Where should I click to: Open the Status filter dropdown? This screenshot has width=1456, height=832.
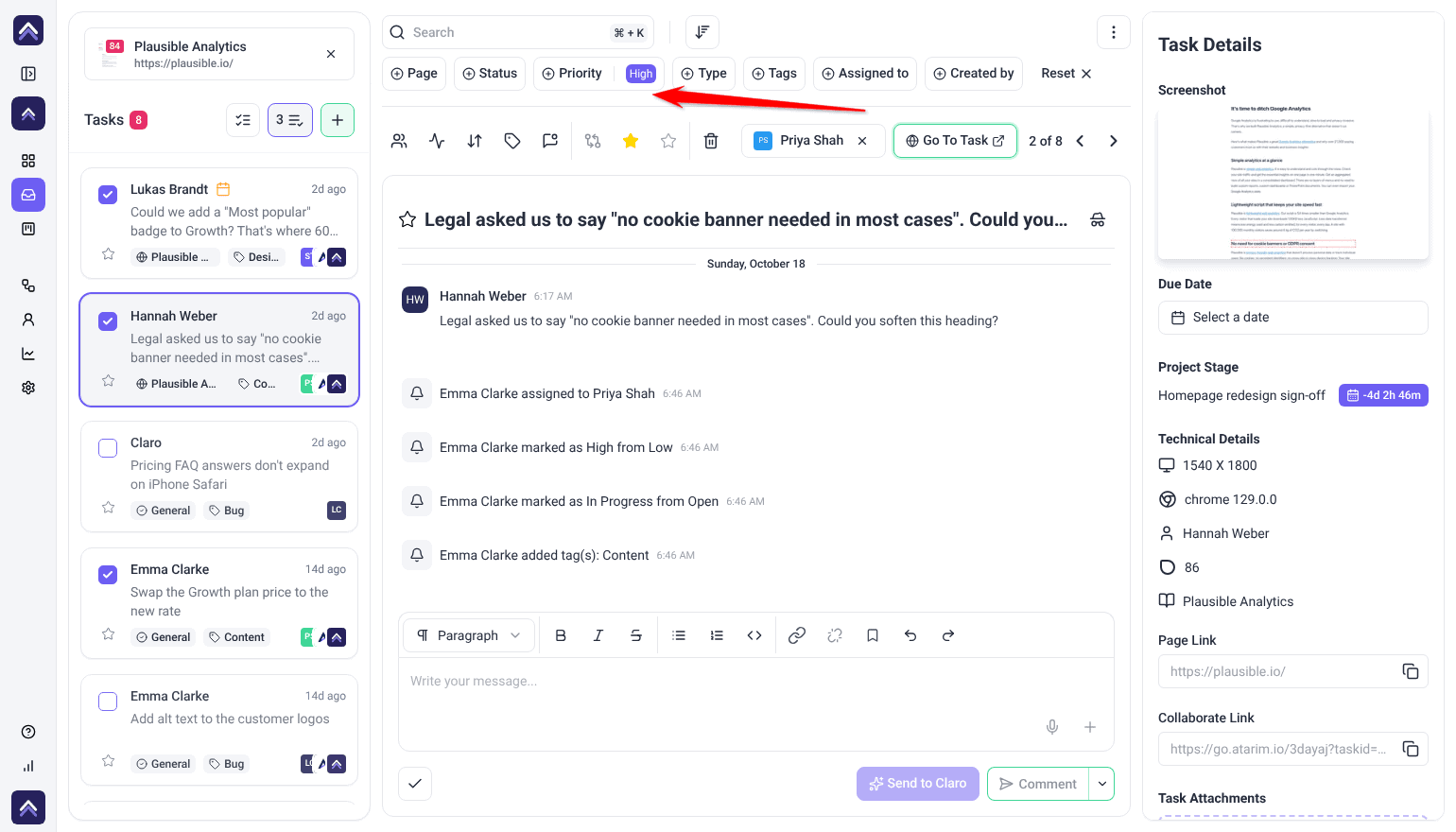[x=490, y=74]
